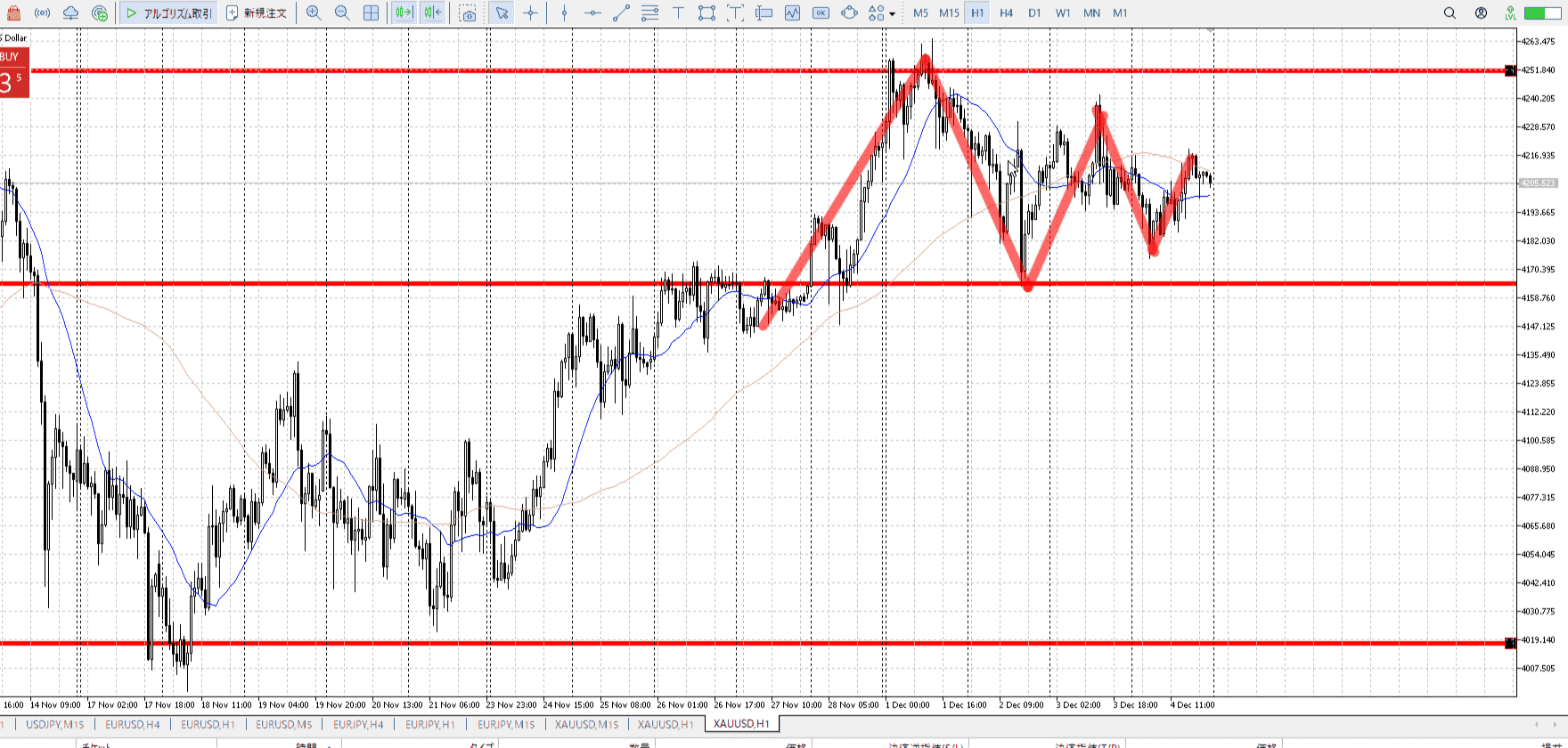Select the crosshair cursor tool
The image size is (1568, 748).
click(x=531, y=13)
